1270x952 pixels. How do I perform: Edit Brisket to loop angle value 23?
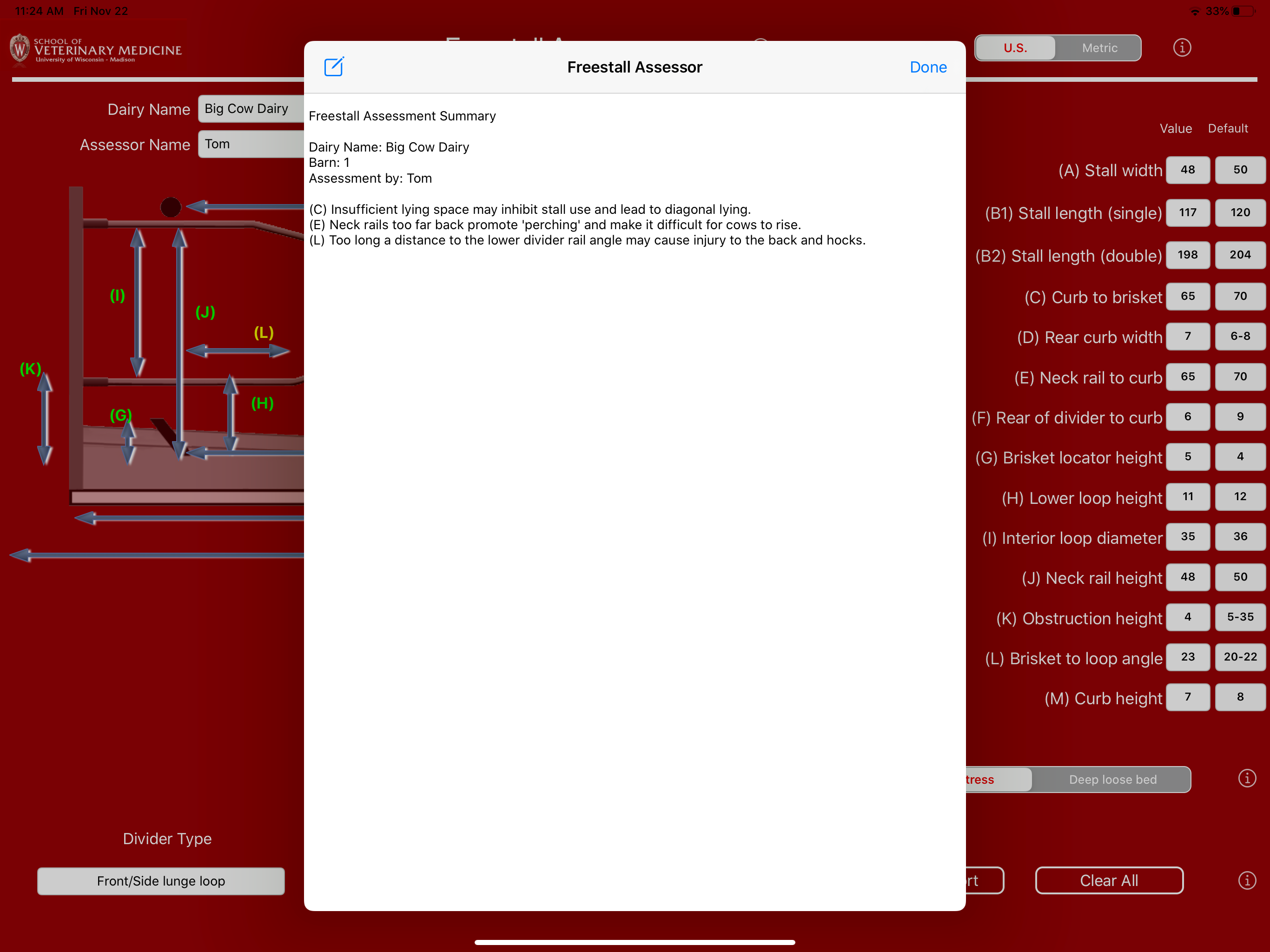(1187, 657)
